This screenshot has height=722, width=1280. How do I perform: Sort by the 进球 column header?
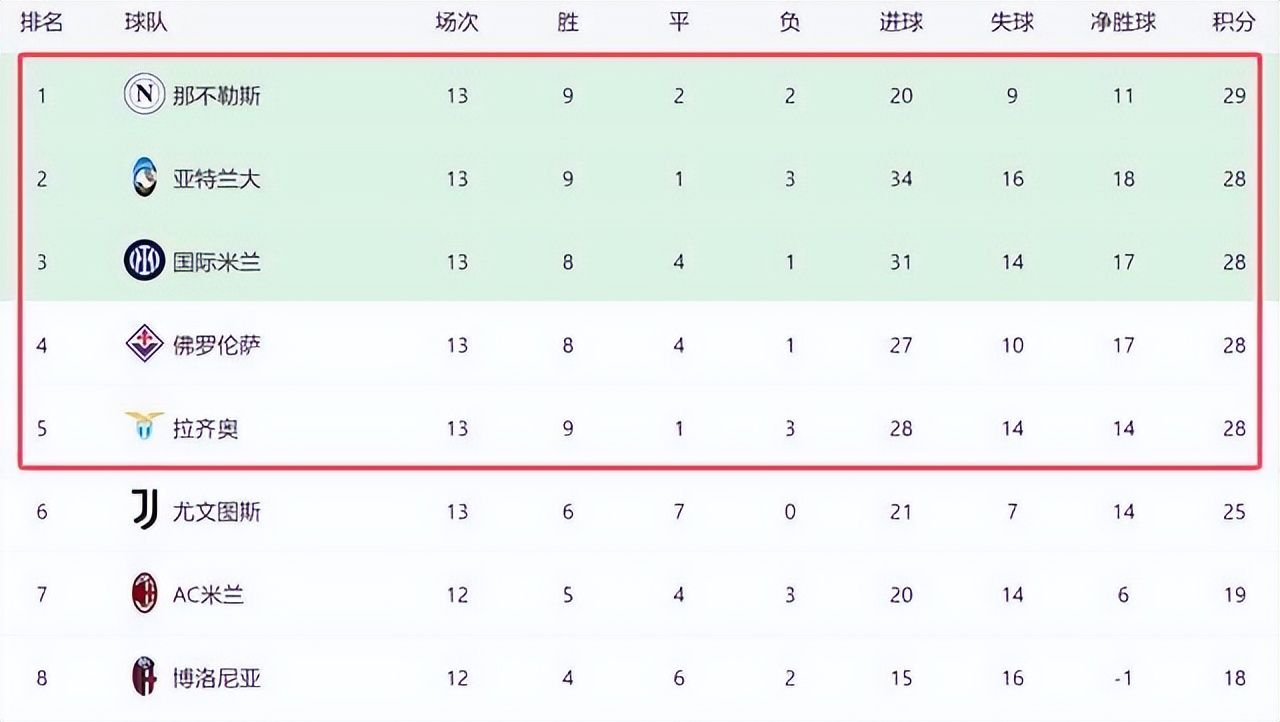point(901,22)
